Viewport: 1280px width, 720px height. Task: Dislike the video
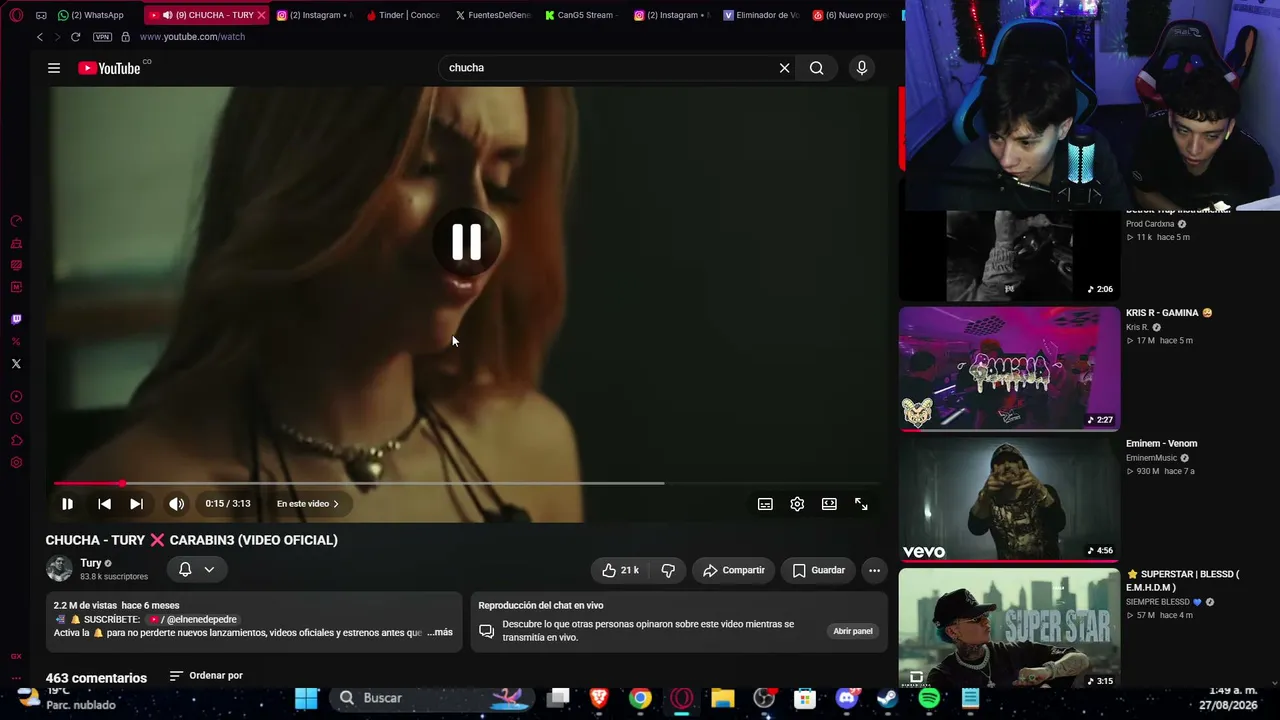coord(668,570)
